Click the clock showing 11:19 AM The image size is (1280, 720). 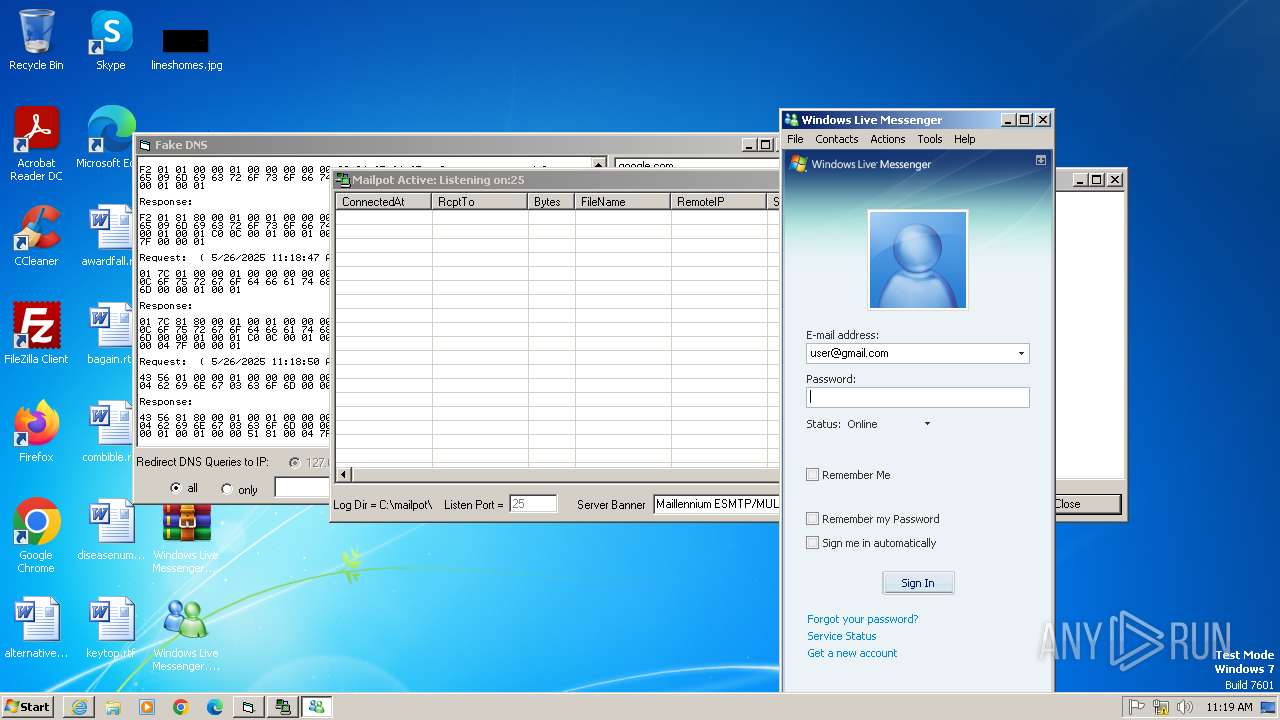click(1229, 707)
